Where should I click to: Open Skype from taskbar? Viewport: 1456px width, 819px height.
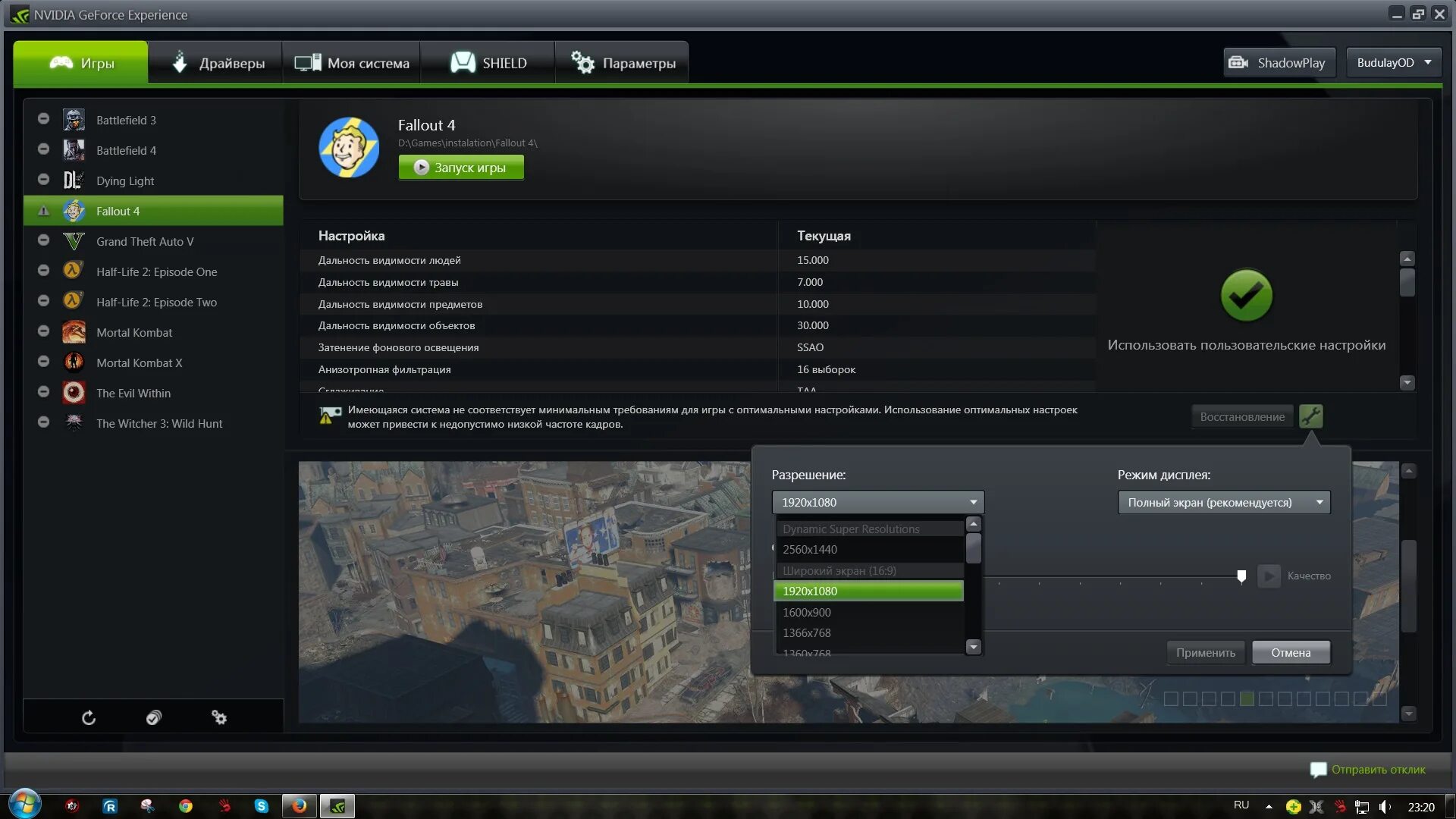(x=261, y=806)
